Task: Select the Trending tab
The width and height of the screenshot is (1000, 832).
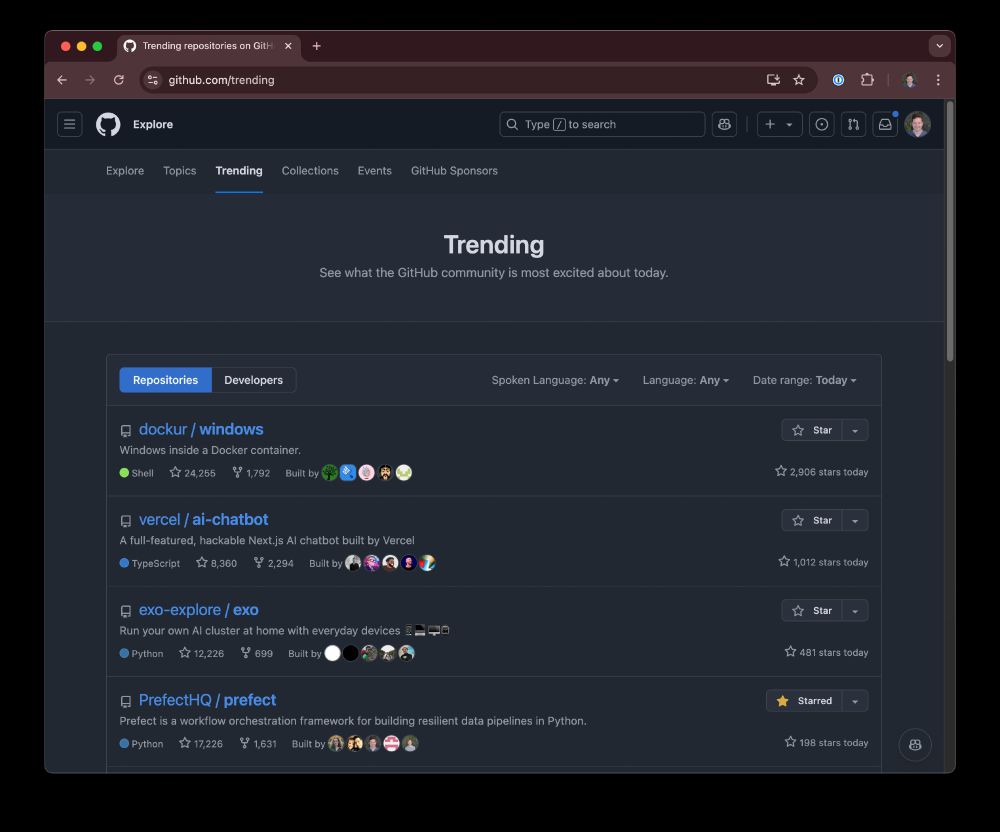Action: (239, 171)
